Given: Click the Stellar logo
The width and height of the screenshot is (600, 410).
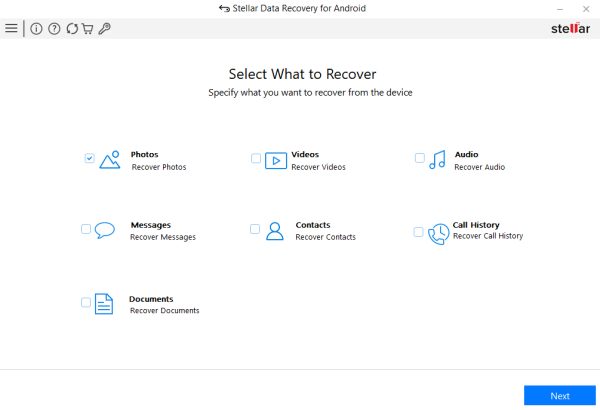Looking at the screenshot, I should click(571, 28).
